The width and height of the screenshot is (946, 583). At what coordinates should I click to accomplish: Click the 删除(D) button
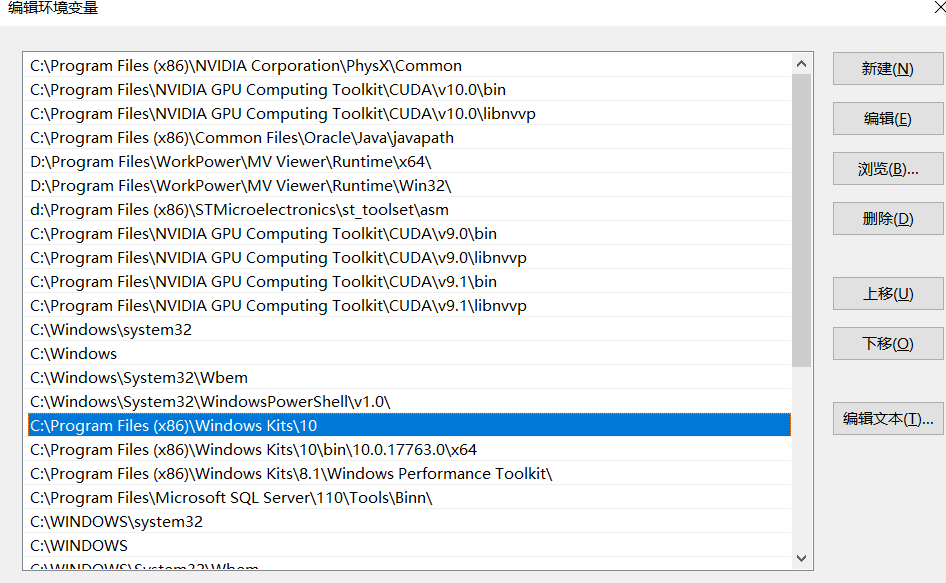click(887, 218)
